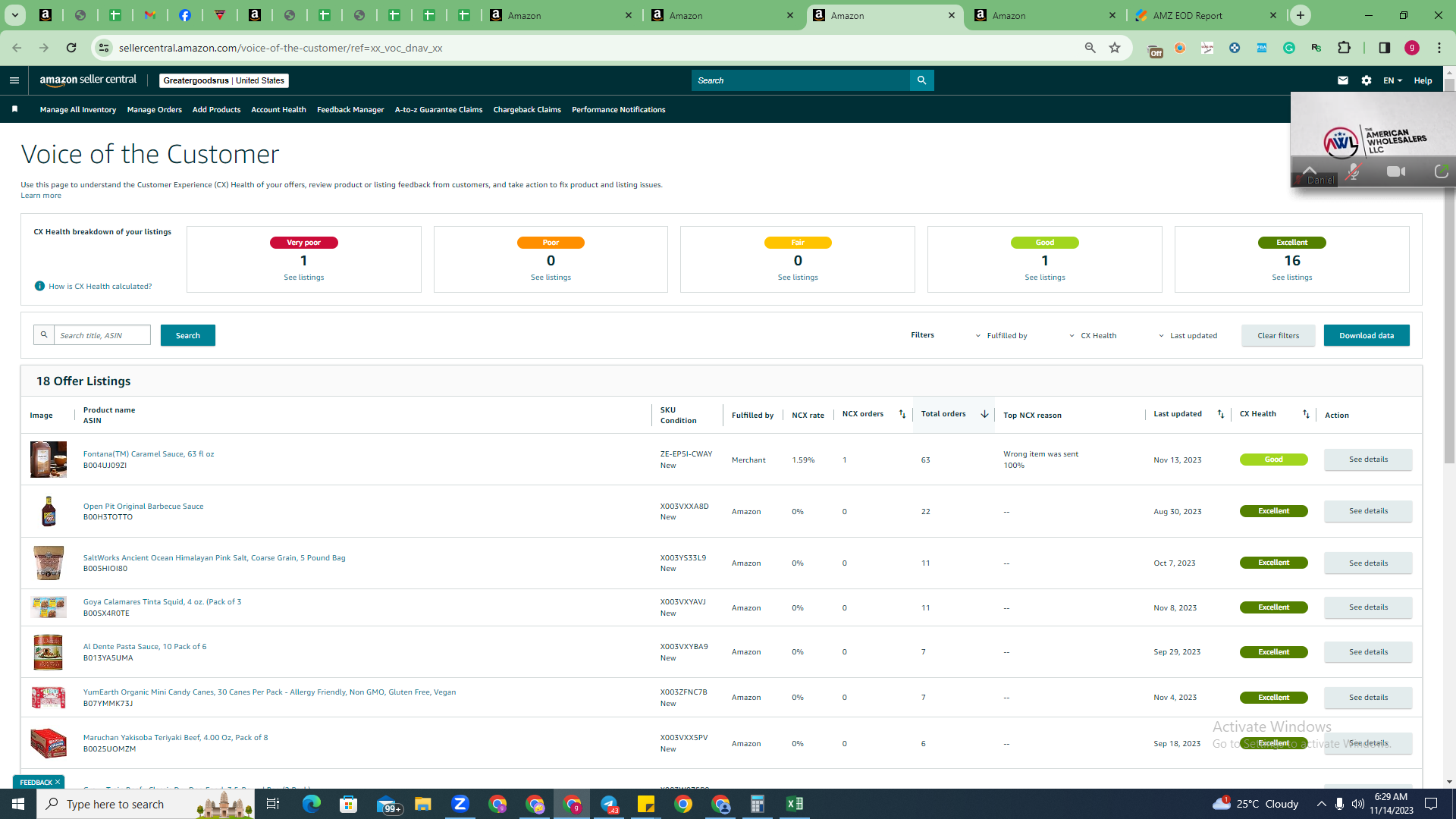
Task: Close the FEEDBACK tab widget
Action: tap(58, 782)
